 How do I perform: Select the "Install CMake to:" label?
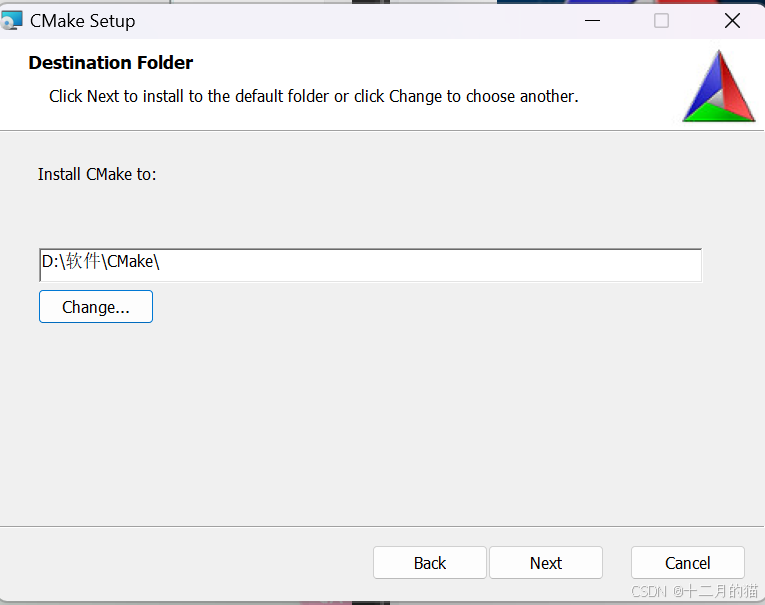pyautogui.click(x=97, y=174)
